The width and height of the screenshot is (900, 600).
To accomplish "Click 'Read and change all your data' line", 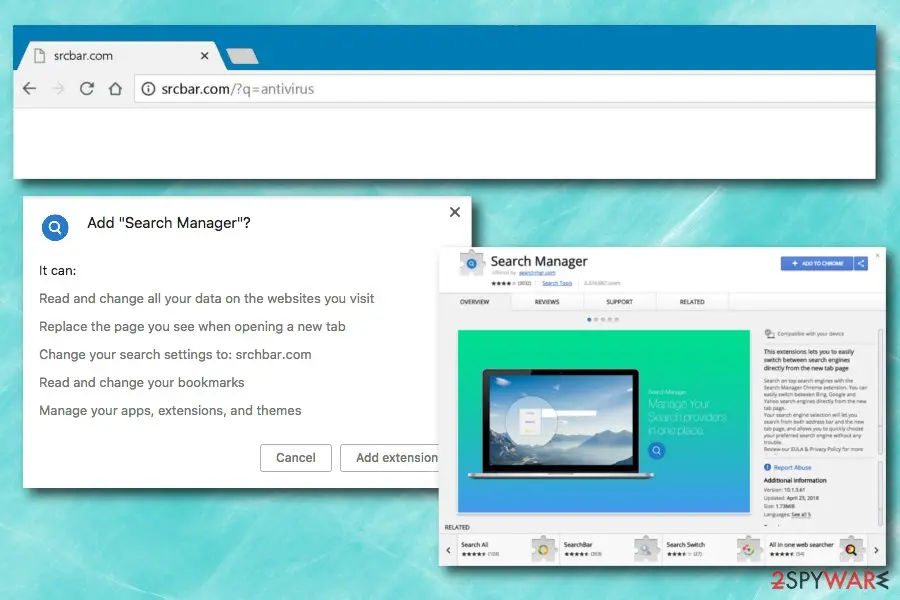I will pos(207,299).
